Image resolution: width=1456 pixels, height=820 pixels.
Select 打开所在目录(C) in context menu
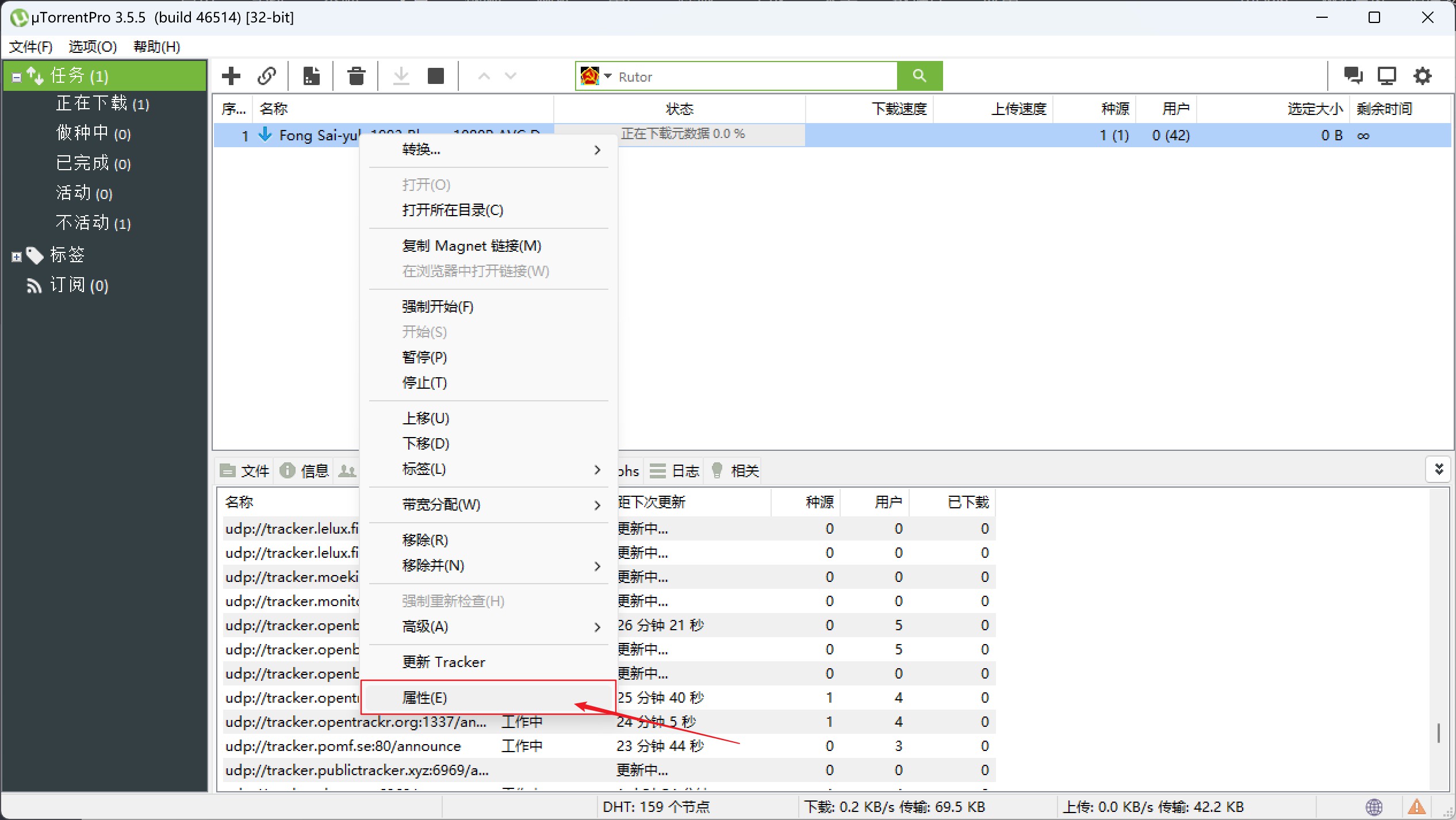click(488, 210)
